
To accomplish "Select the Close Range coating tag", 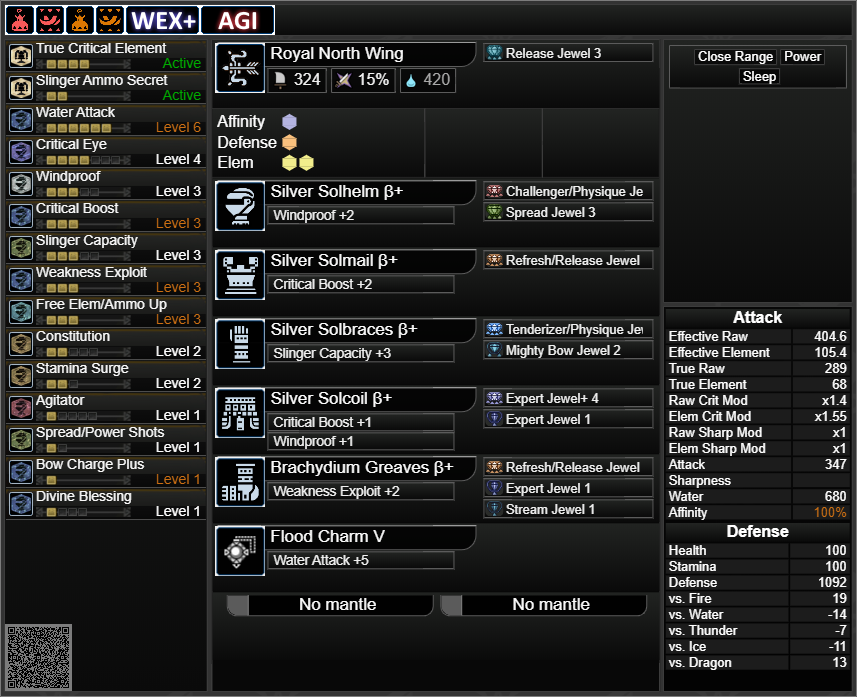I will point(735,56).
